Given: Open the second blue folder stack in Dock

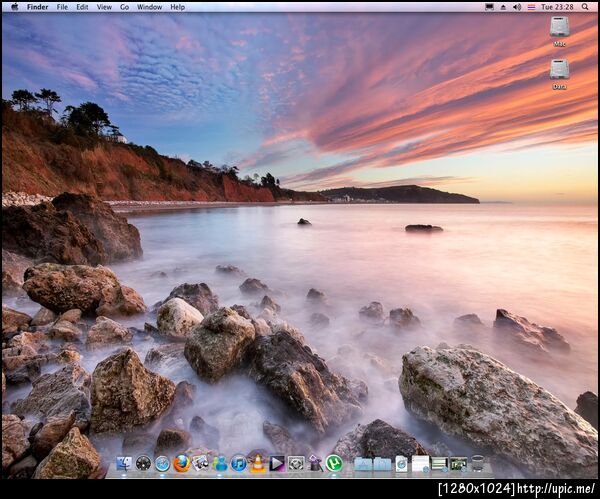Looking at the screenshot, I should click(382, 464).
